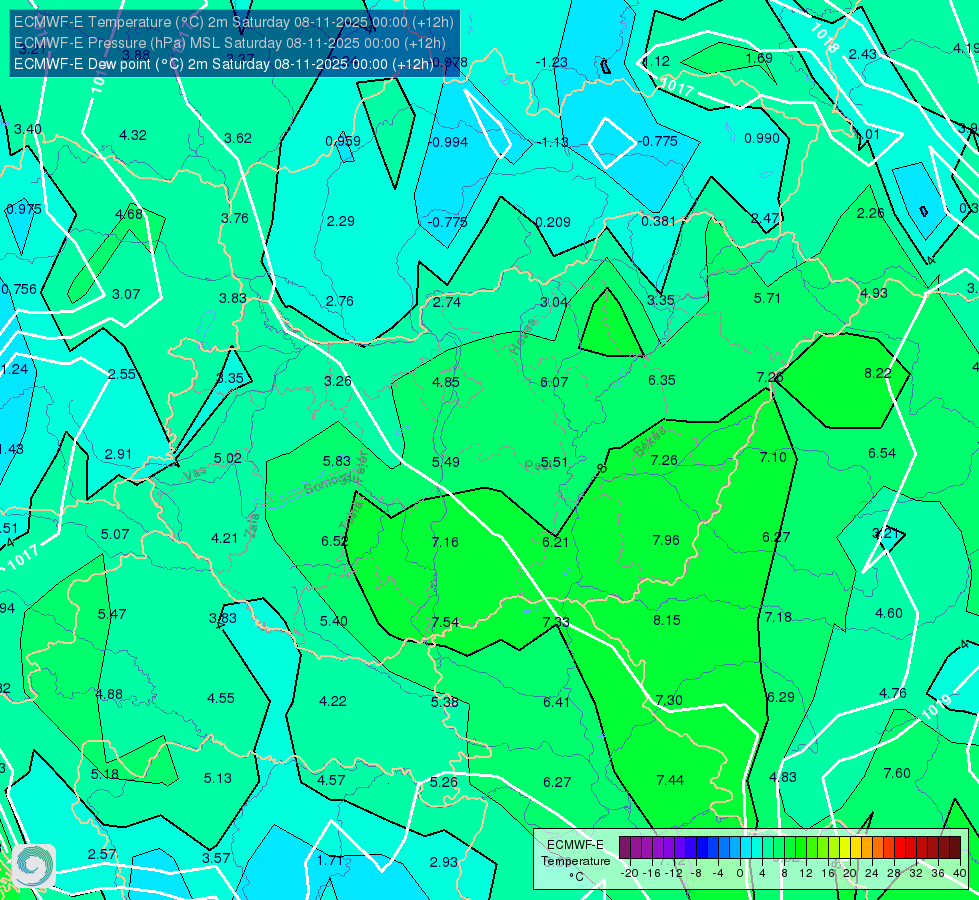Click the 4.21 temperature value
Image resolution: width=979 pixels, height=900 pixels.
click(225, 538)
